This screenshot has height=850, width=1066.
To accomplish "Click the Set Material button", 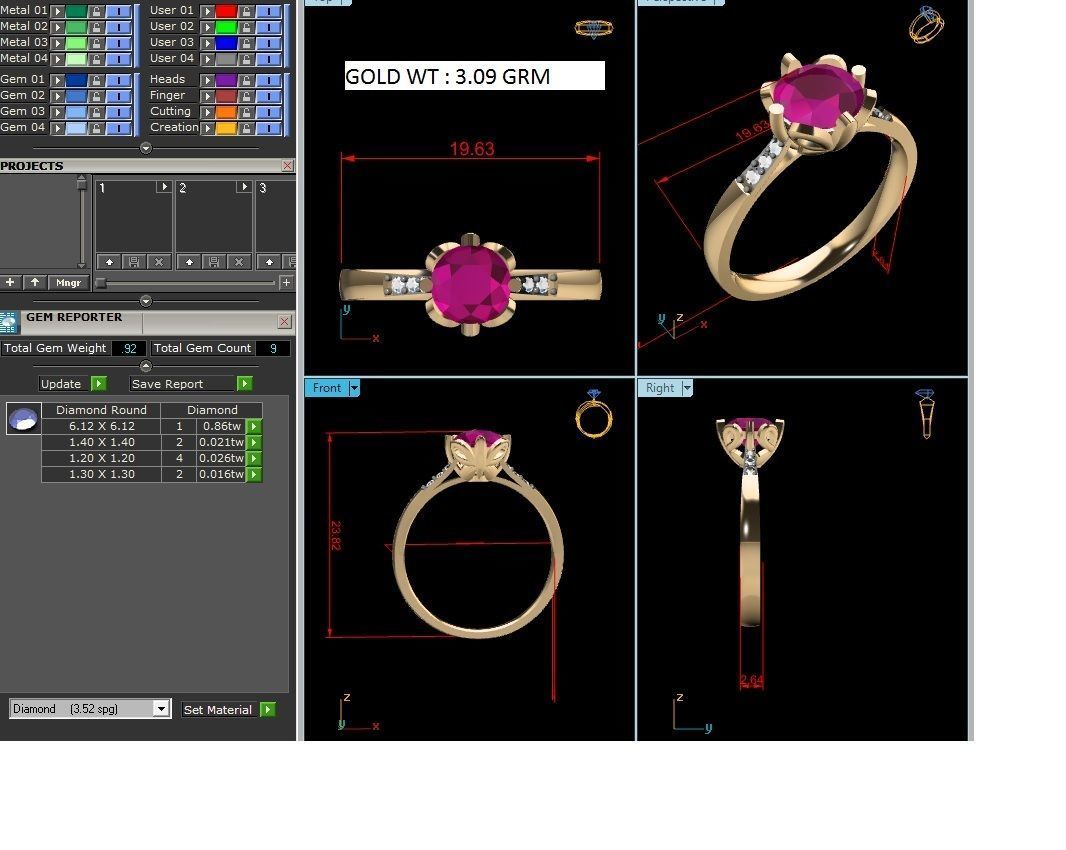I will [218, 709].
